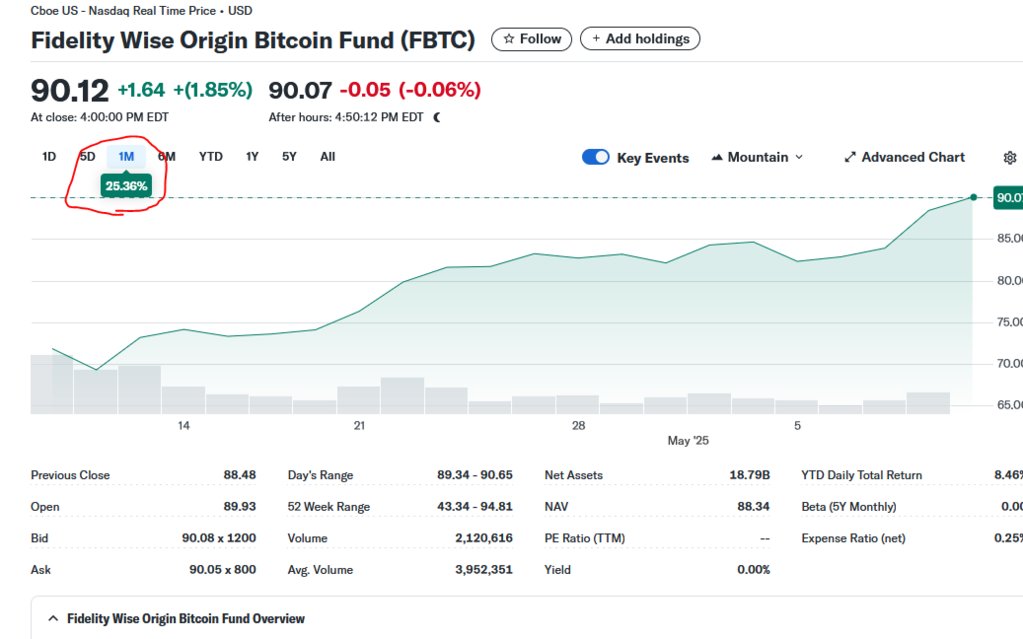The width and height of the screenshot is (1023, 639).
Task: Follow the FBTC fund
Action: pos(531,39)
